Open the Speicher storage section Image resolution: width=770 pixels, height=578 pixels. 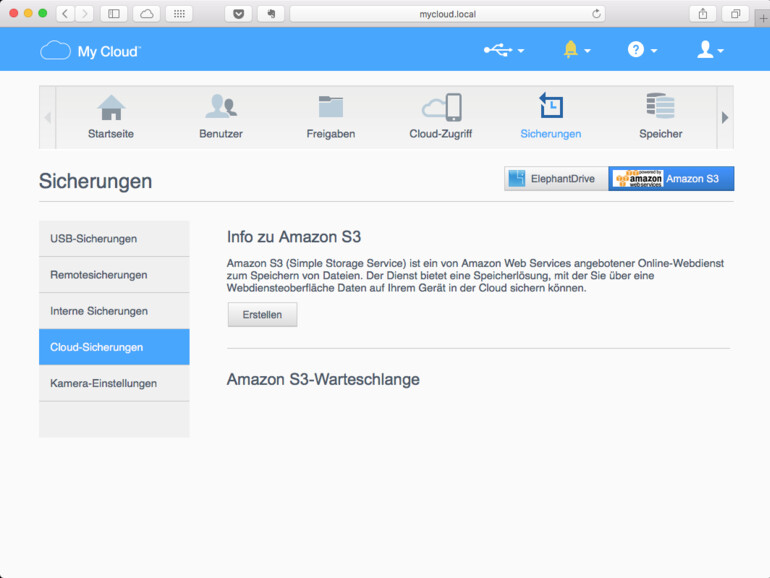pyautogui.click(x=660, y=117)
